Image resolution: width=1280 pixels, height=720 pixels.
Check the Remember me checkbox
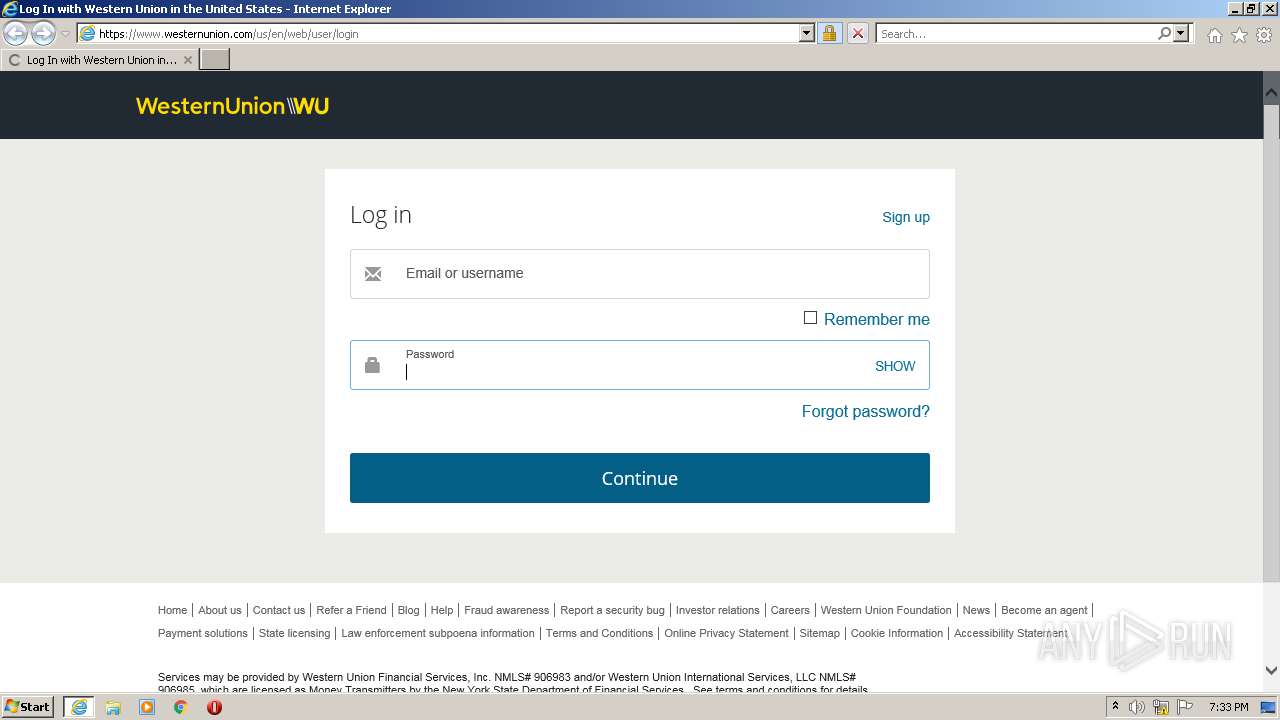[x=810, y=318]
